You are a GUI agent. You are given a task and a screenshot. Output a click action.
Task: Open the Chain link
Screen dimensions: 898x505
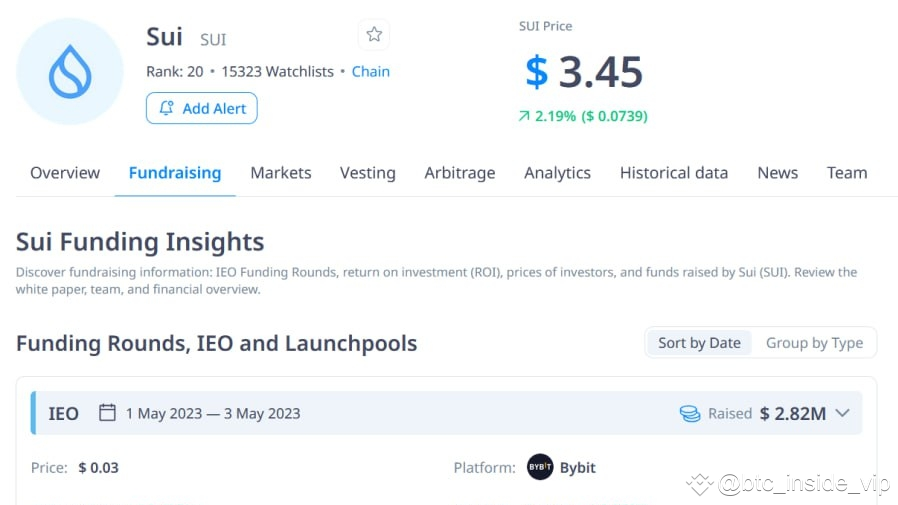coord(371,72)
